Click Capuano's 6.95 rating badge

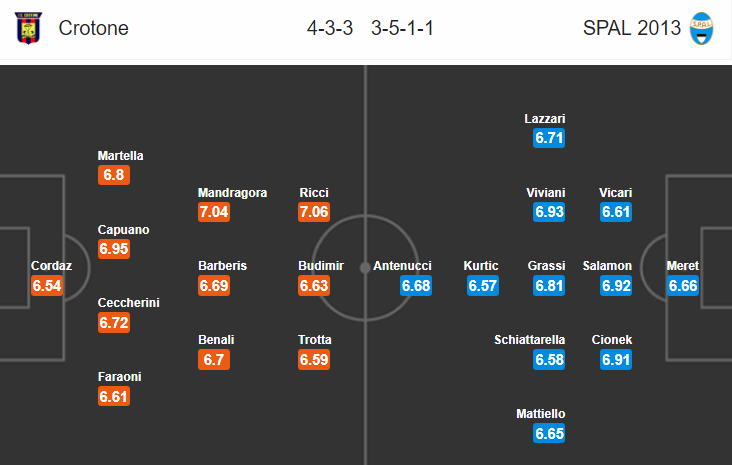[114, 249]
